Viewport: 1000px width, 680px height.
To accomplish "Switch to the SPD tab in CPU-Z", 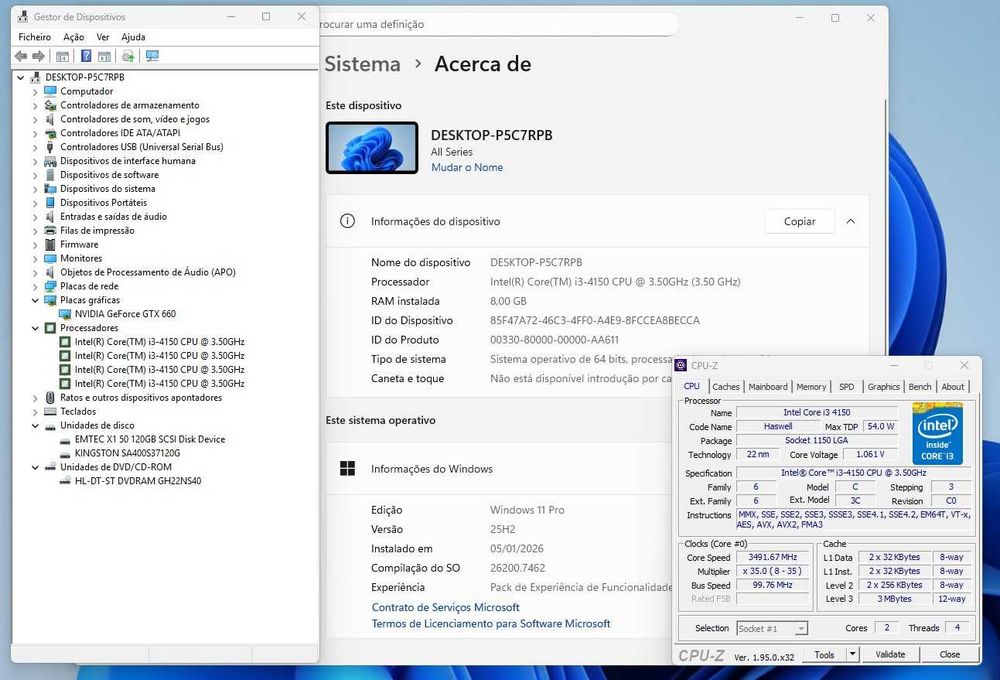I will click(846, 387).
